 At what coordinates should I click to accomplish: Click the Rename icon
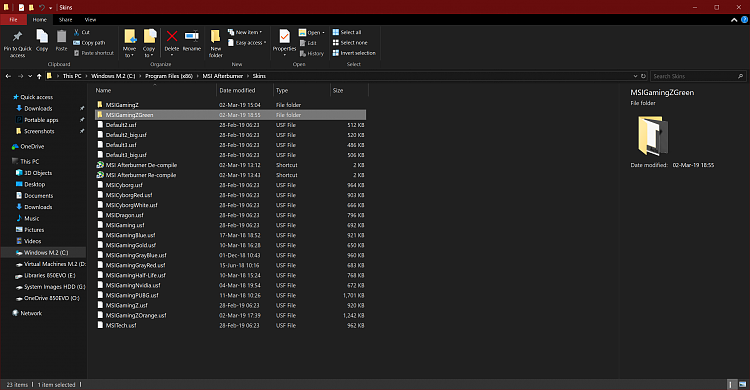point(191,36)
